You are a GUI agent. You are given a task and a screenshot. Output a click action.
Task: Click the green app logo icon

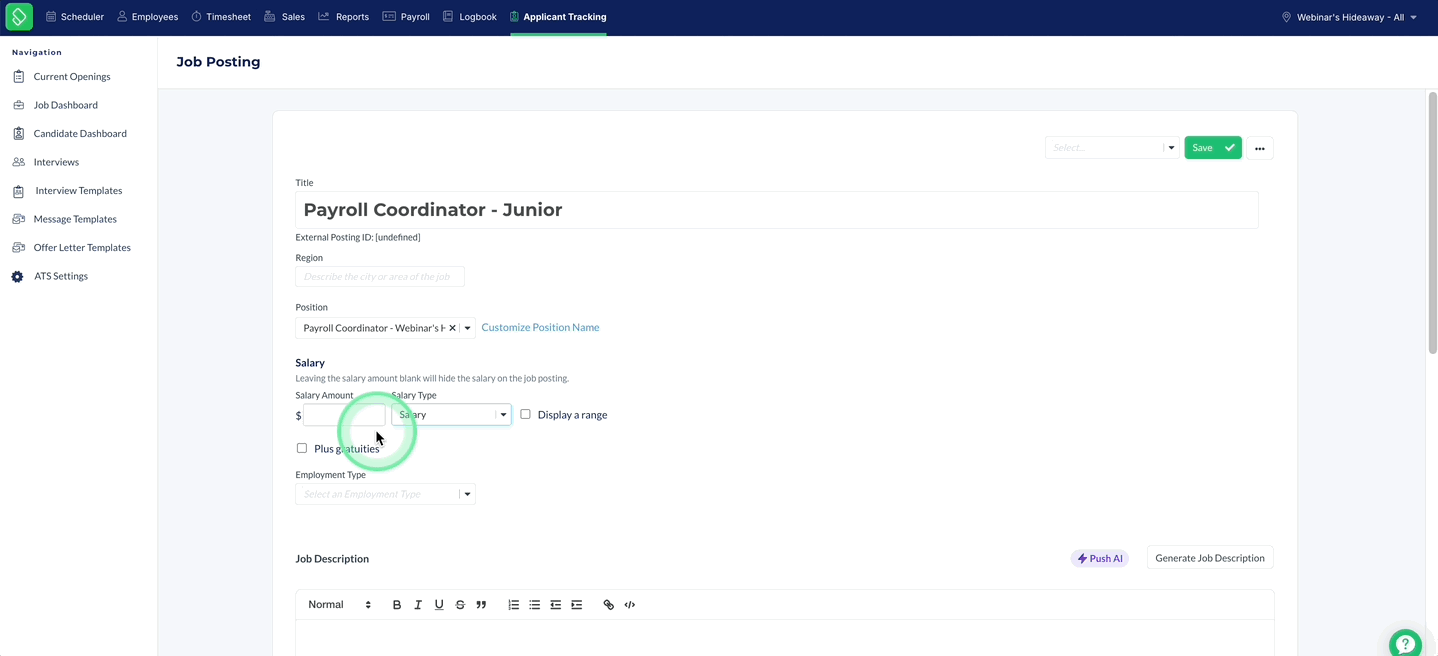click(19, 16)
